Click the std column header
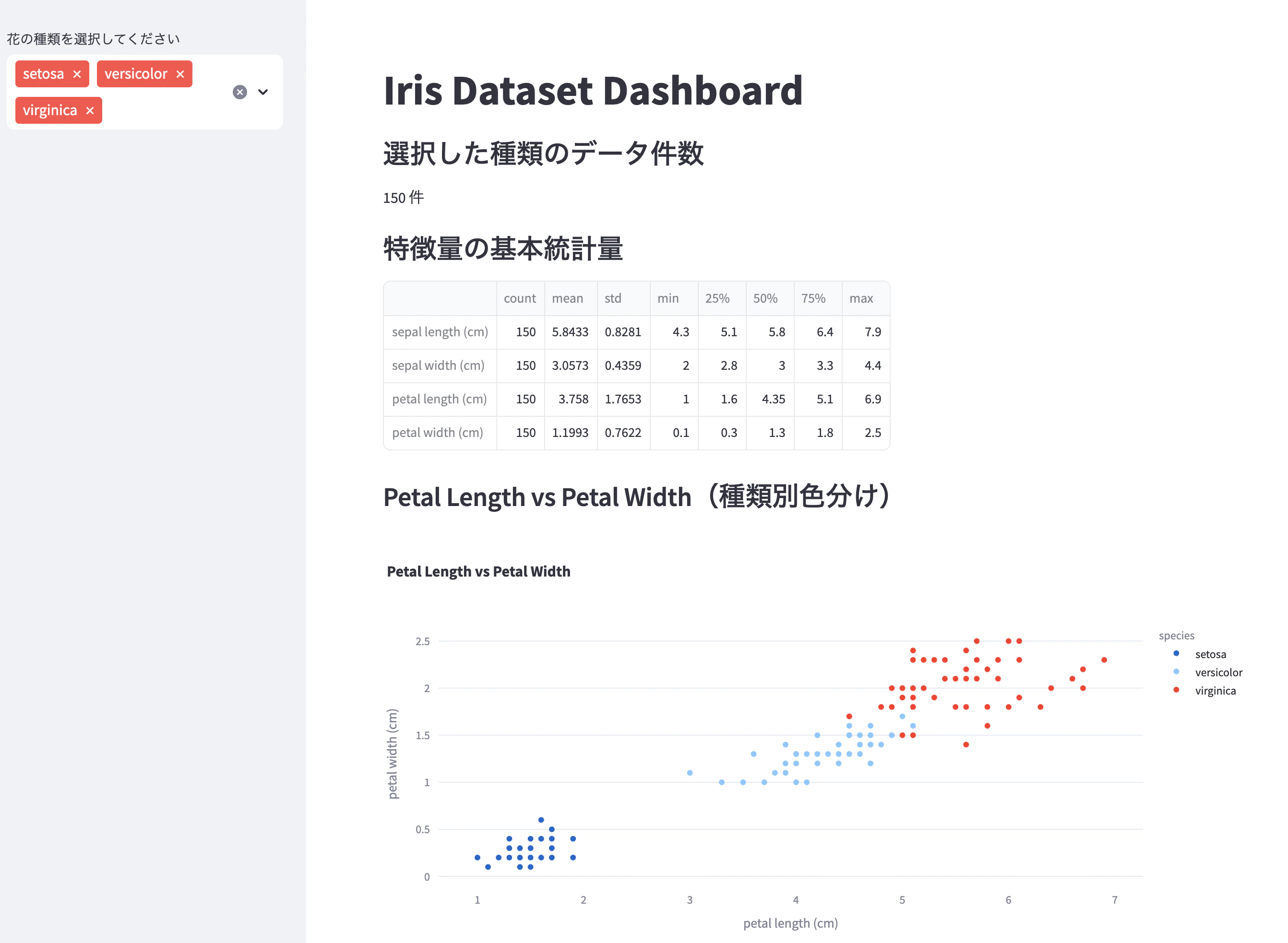1288x943 pixels. [613, 298]
